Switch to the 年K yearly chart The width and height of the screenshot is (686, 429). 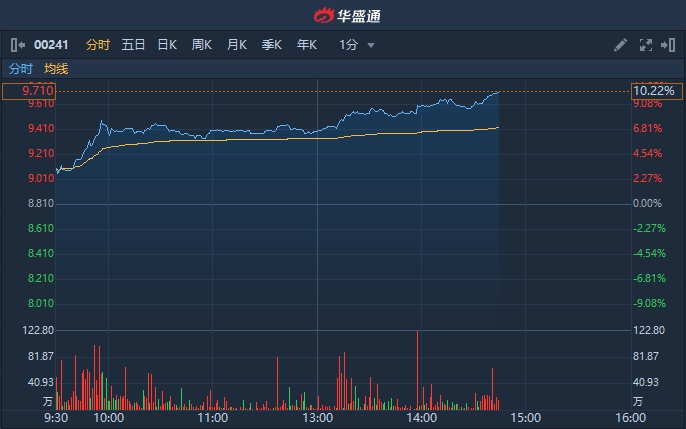click(x=306, y=45)
